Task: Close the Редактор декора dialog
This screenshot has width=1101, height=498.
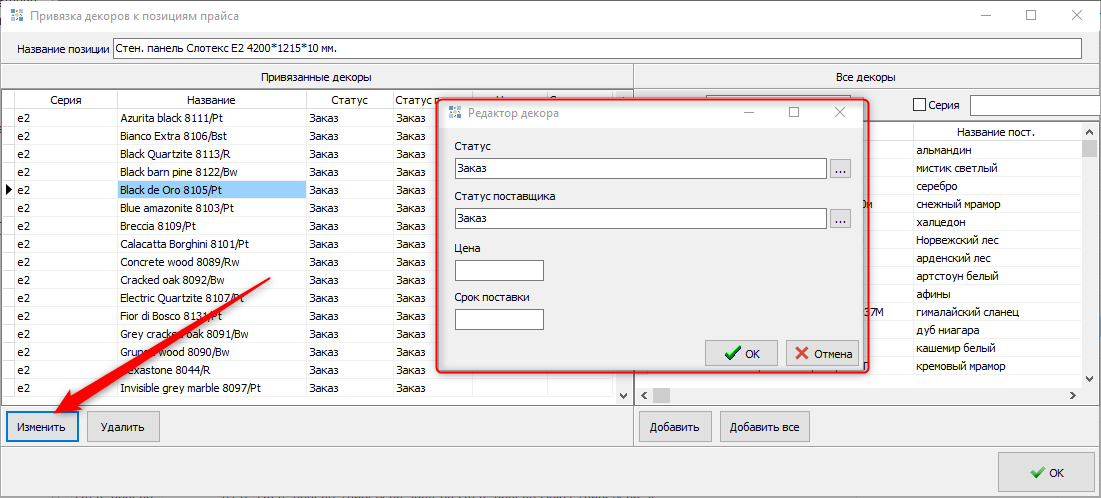Action: (x=840, y=113)
